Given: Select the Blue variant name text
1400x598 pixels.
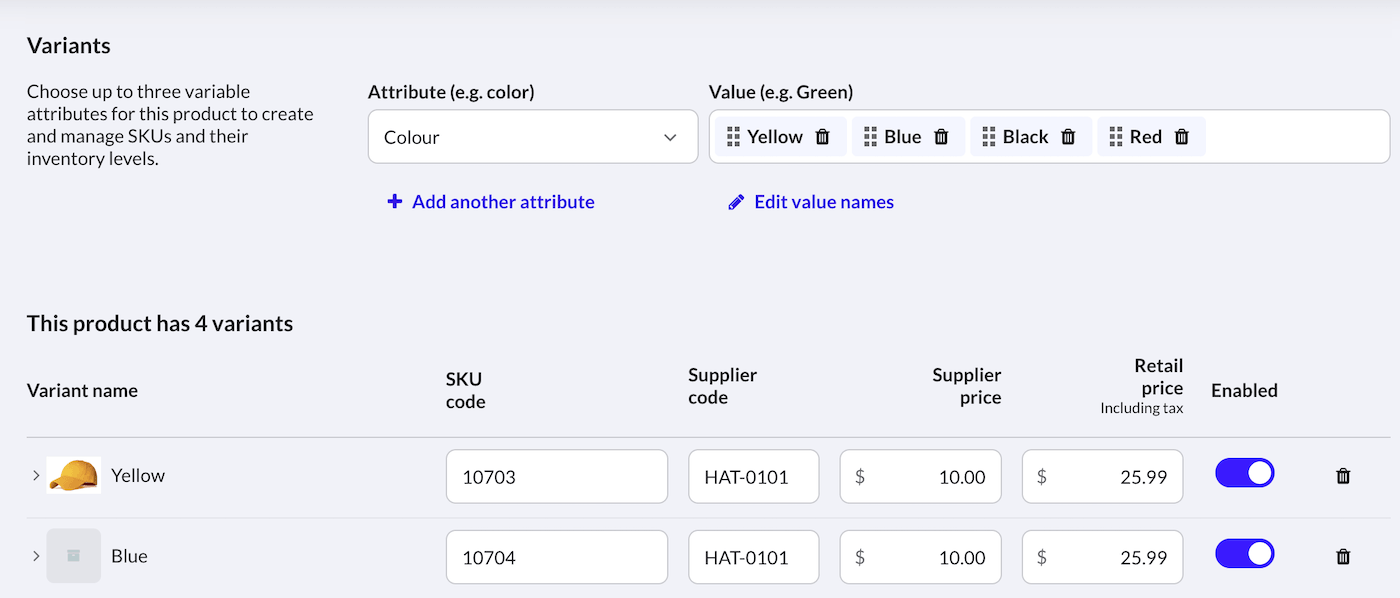Looking at the screenshot, I should [129, 556].
